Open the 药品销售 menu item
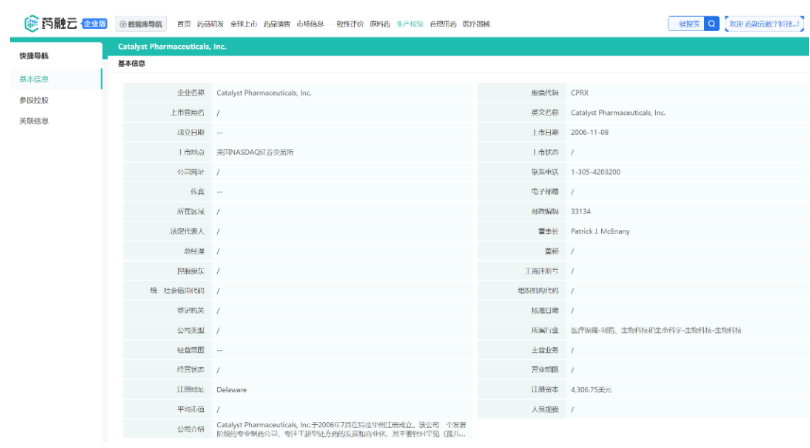The image size is (810, 448). pos(276,24)
